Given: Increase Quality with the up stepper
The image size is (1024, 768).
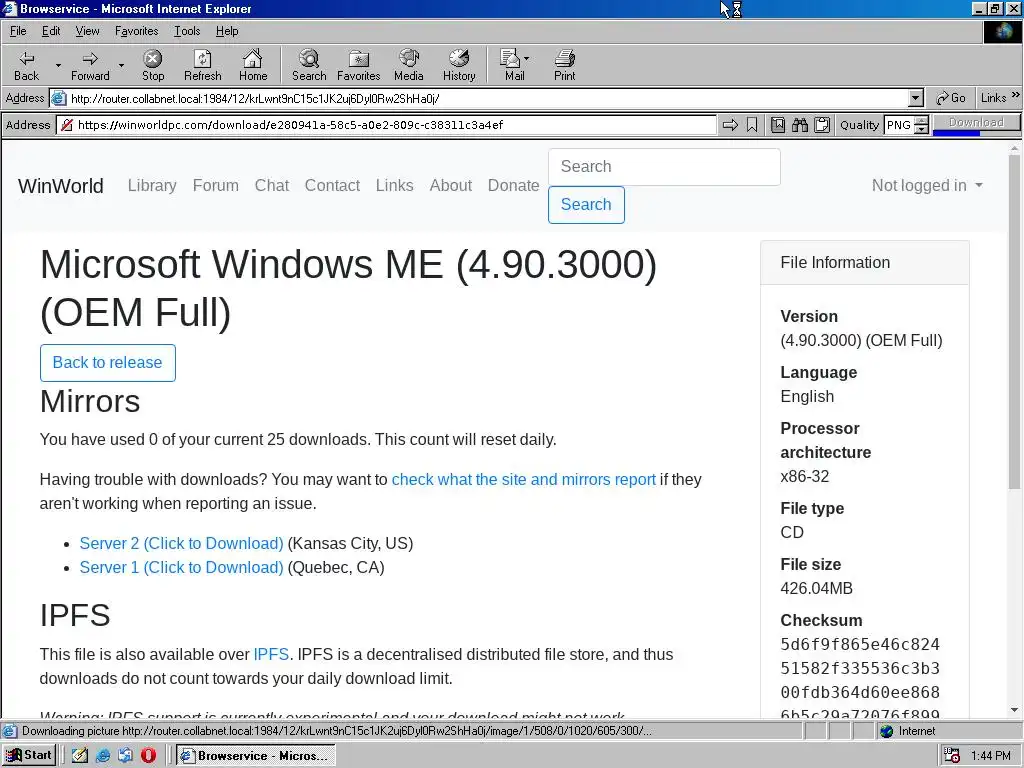Looking at the screenshot, I should 921,121.
